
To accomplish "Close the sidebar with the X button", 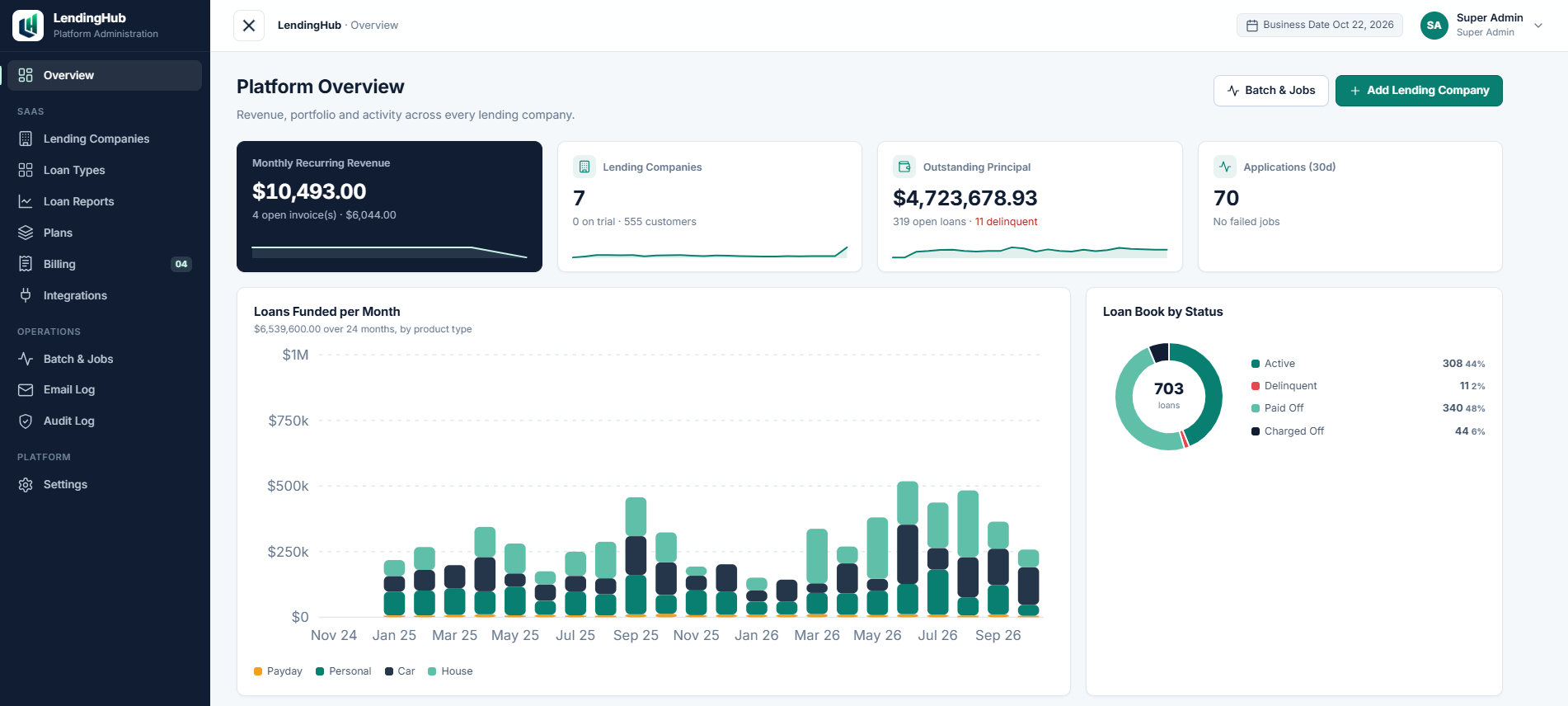I will tap(249, 26).
